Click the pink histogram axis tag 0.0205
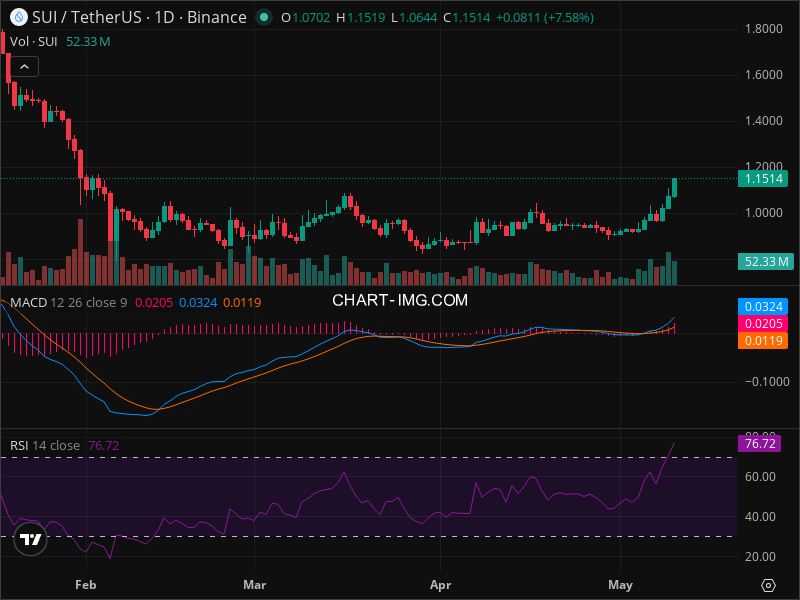Image resolution: width=800 pixels, height=600 pixels. point(763,323)
